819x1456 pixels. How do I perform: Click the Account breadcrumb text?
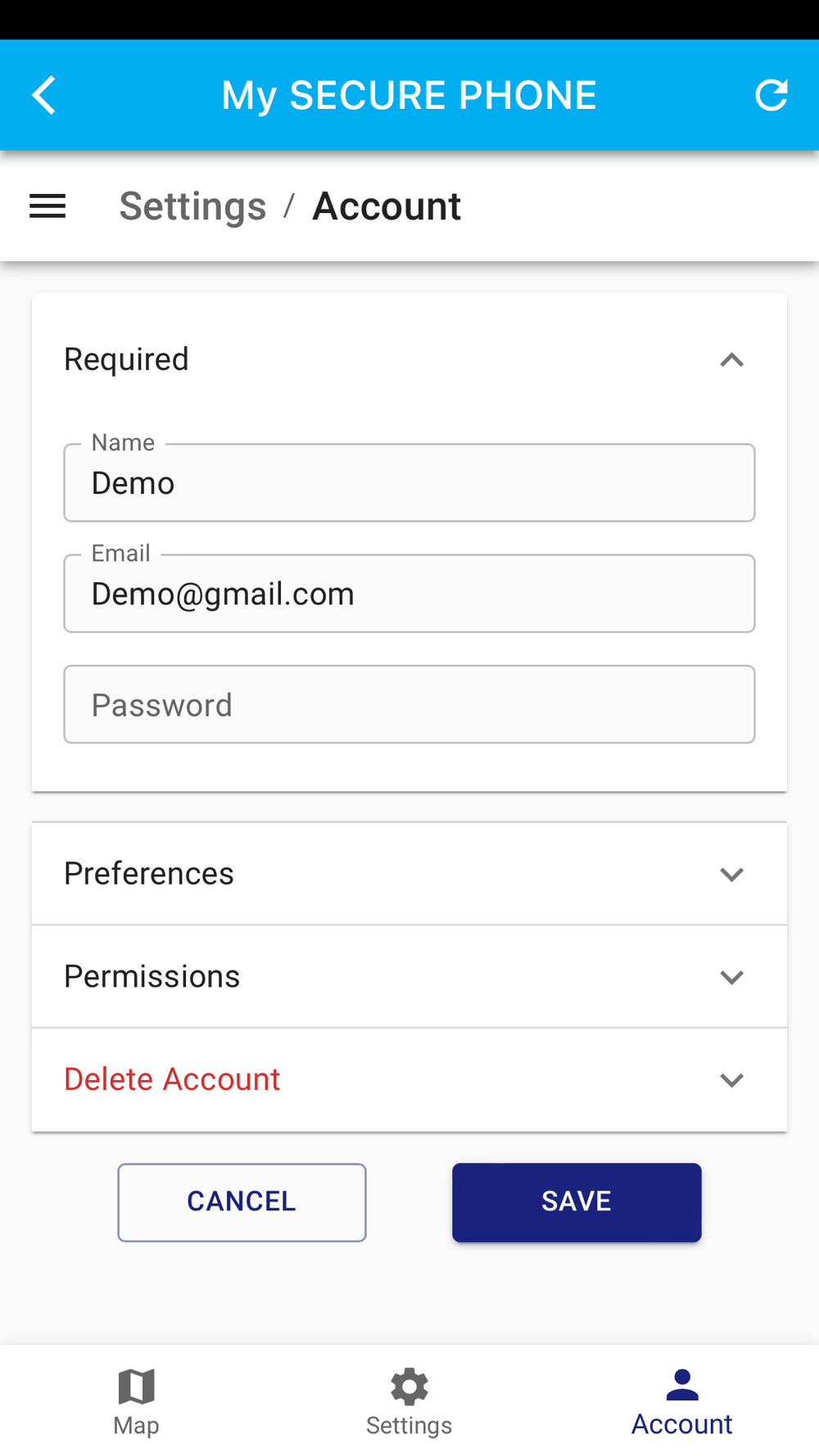(387, 206)
